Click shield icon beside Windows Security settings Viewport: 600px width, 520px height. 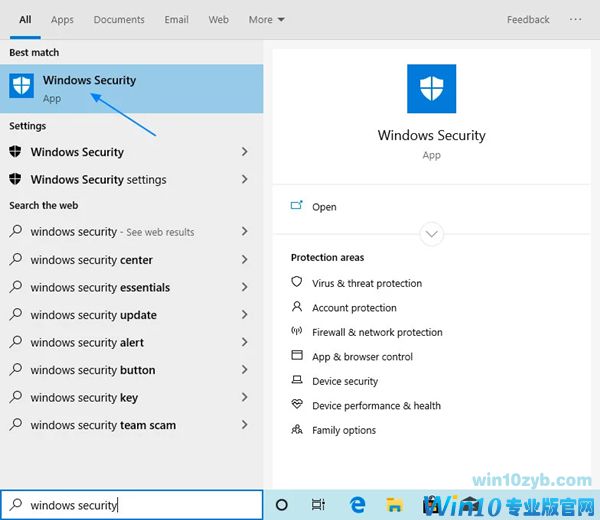[x=15, y=179]
